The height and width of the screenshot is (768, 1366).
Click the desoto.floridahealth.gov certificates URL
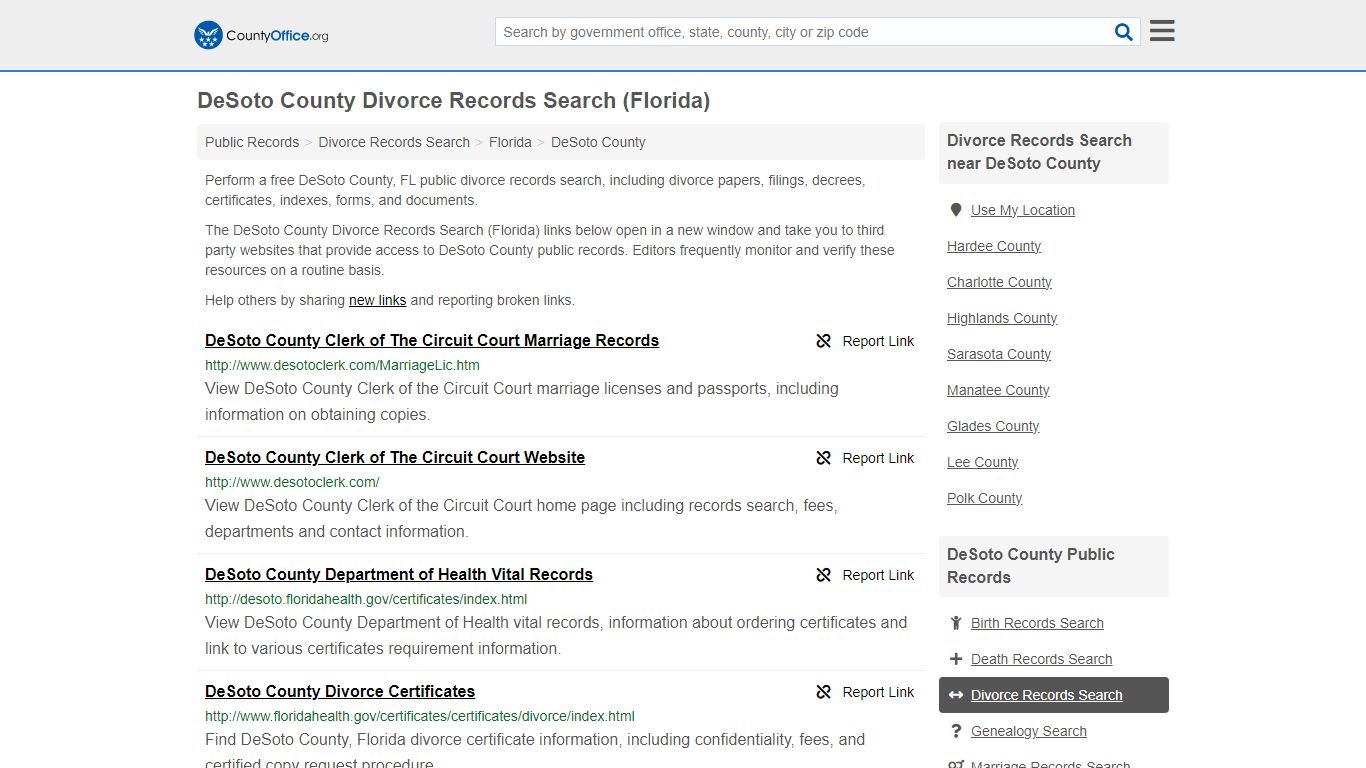click(x=366, y=599)
